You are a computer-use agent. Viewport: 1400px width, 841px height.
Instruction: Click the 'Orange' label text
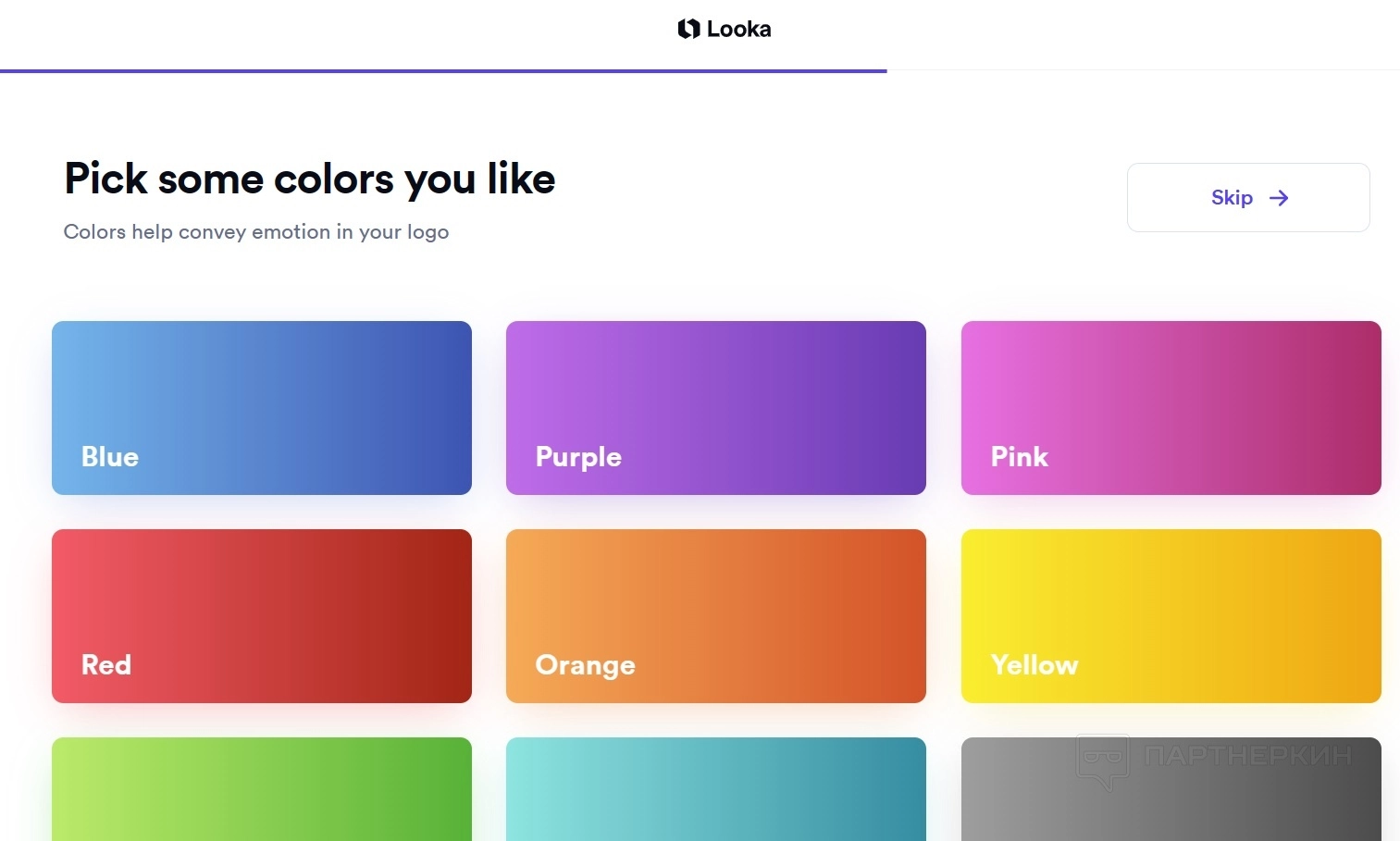pyautogui.click(x=585, y=665)
